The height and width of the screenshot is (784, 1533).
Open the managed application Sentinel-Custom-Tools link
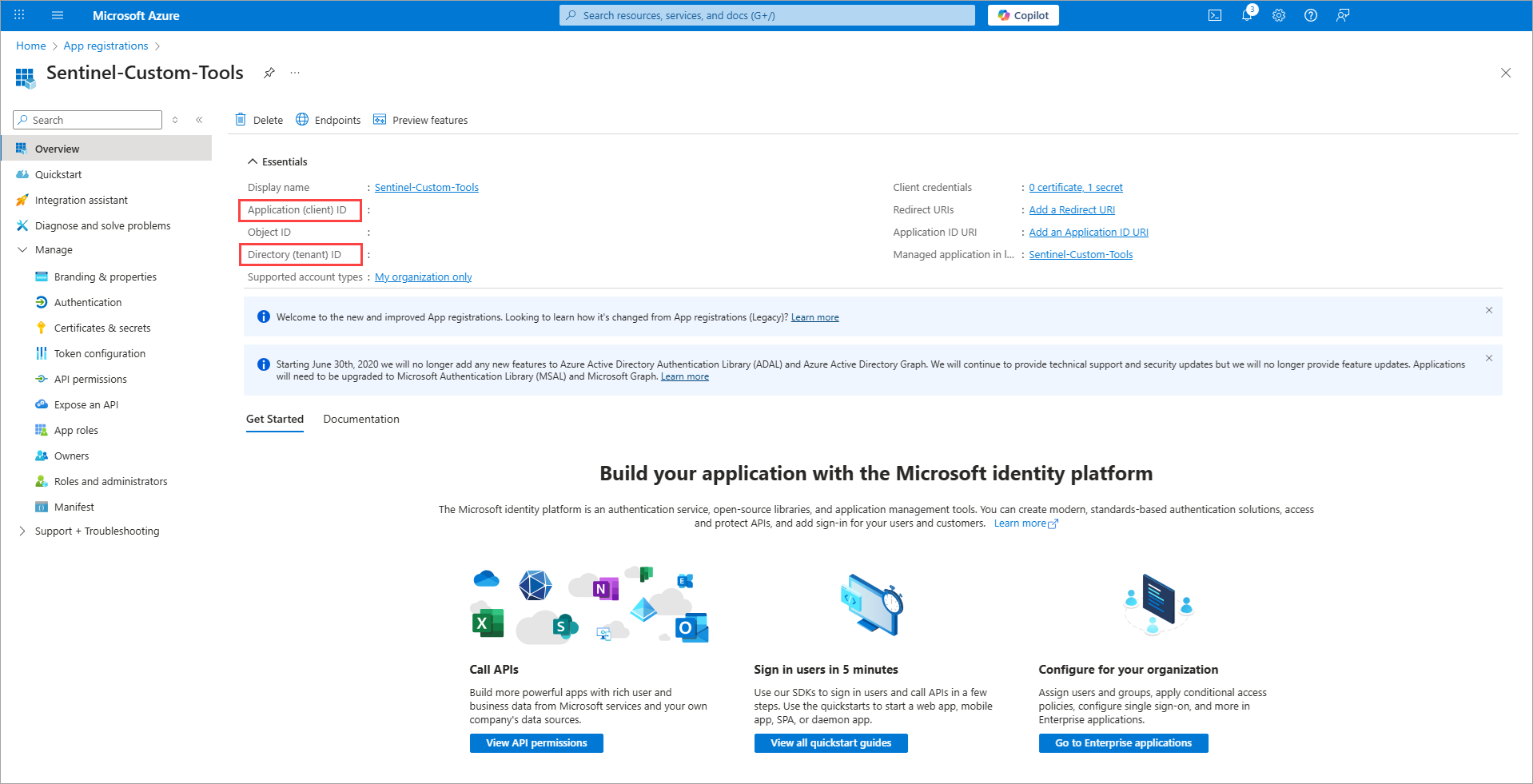pyautogui.click(x=1081, y=255)
